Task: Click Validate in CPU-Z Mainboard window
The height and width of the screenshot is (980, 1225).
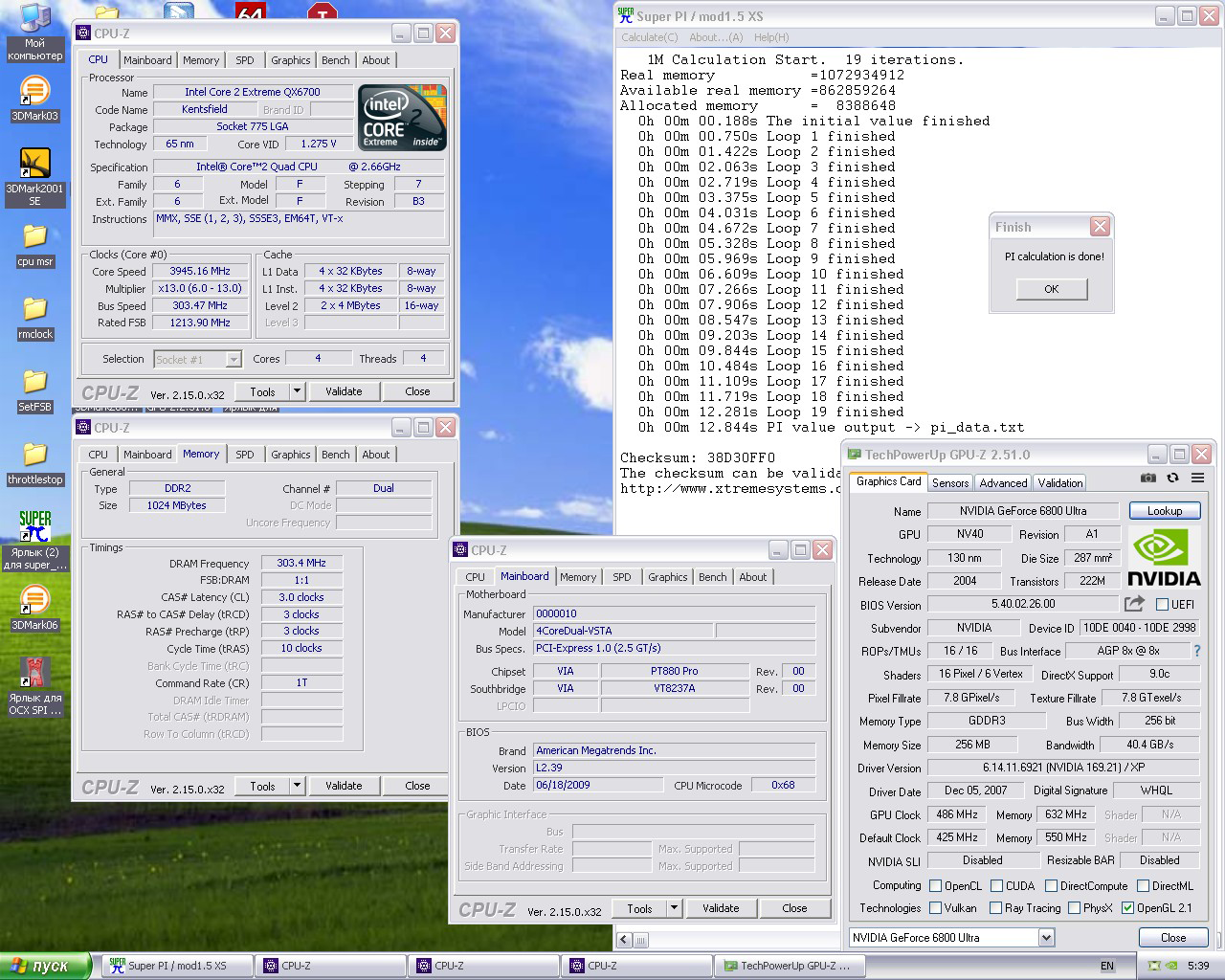Action: (x=721, y=908)
